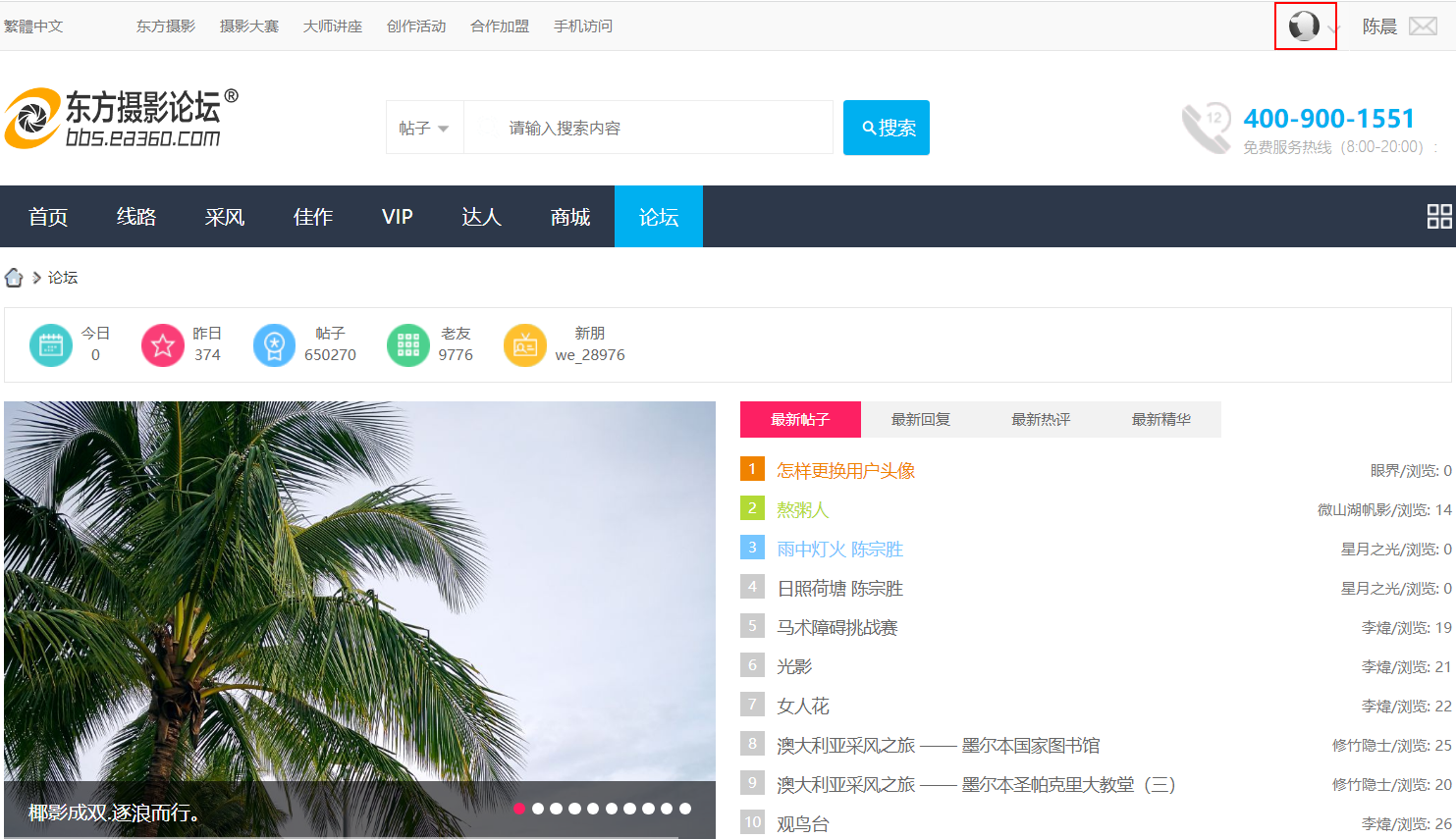The height and width of the screenshot is (839, 1456).
Task: Select the last carousel slide dot
Action: click(685, 809)
